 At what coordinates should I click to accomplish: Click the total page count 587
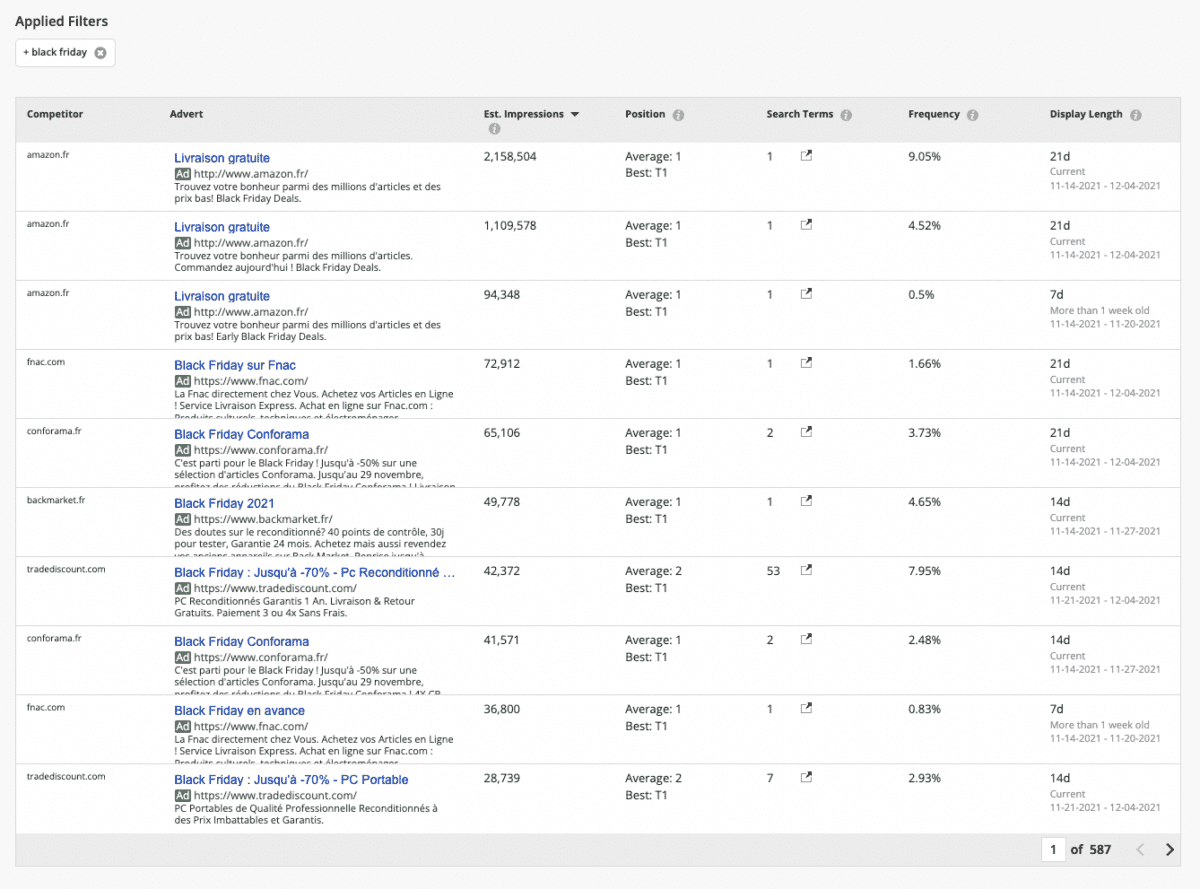coord(1100,850)
